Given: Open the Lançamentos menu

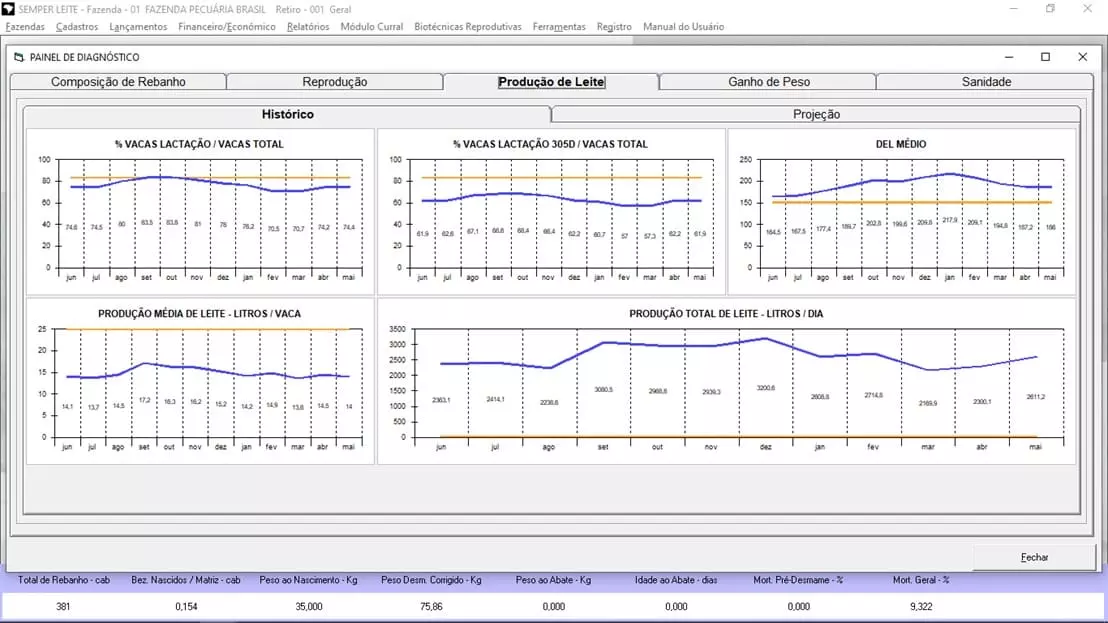Looking at the screenshot, I should tap(138, 27).
